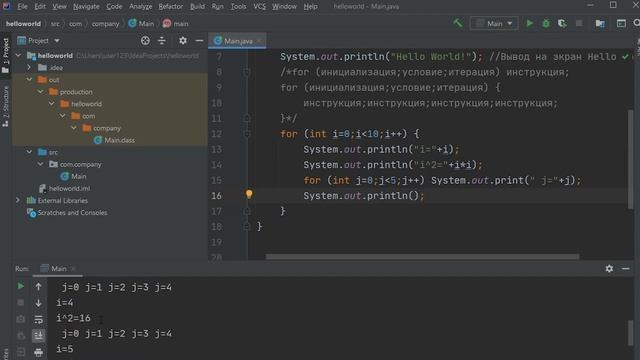Hide the Project tool window

point(199,40)
